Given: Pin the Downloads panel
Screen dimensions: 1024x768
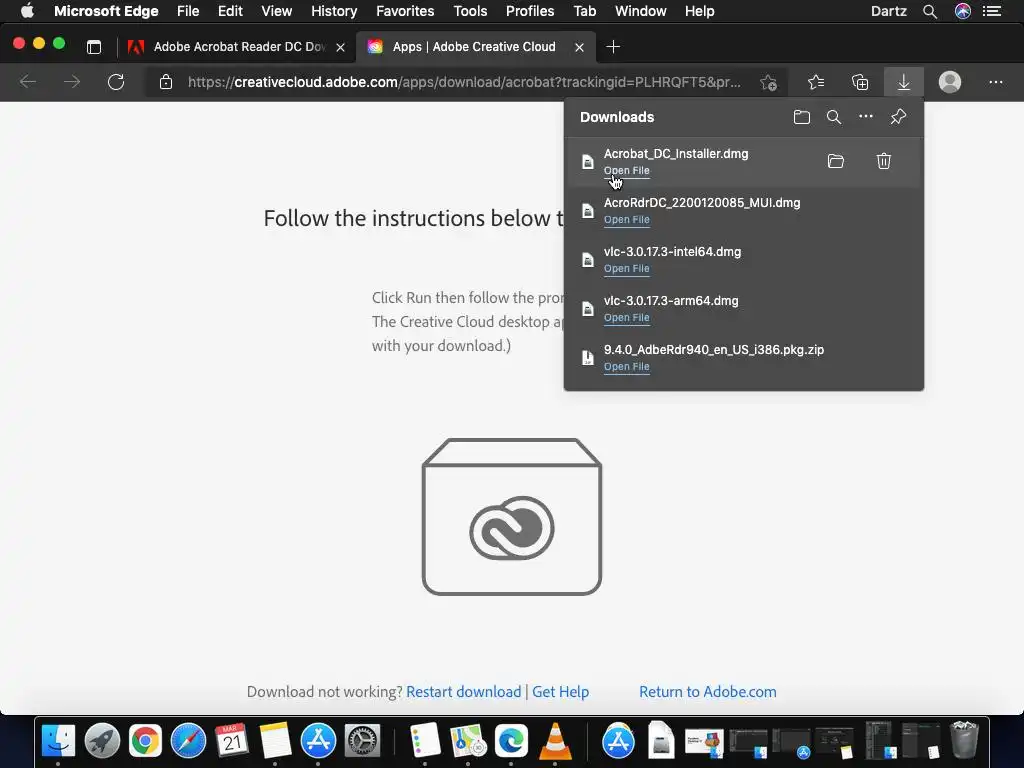Looking at the screenshot, I should [898, 117].
